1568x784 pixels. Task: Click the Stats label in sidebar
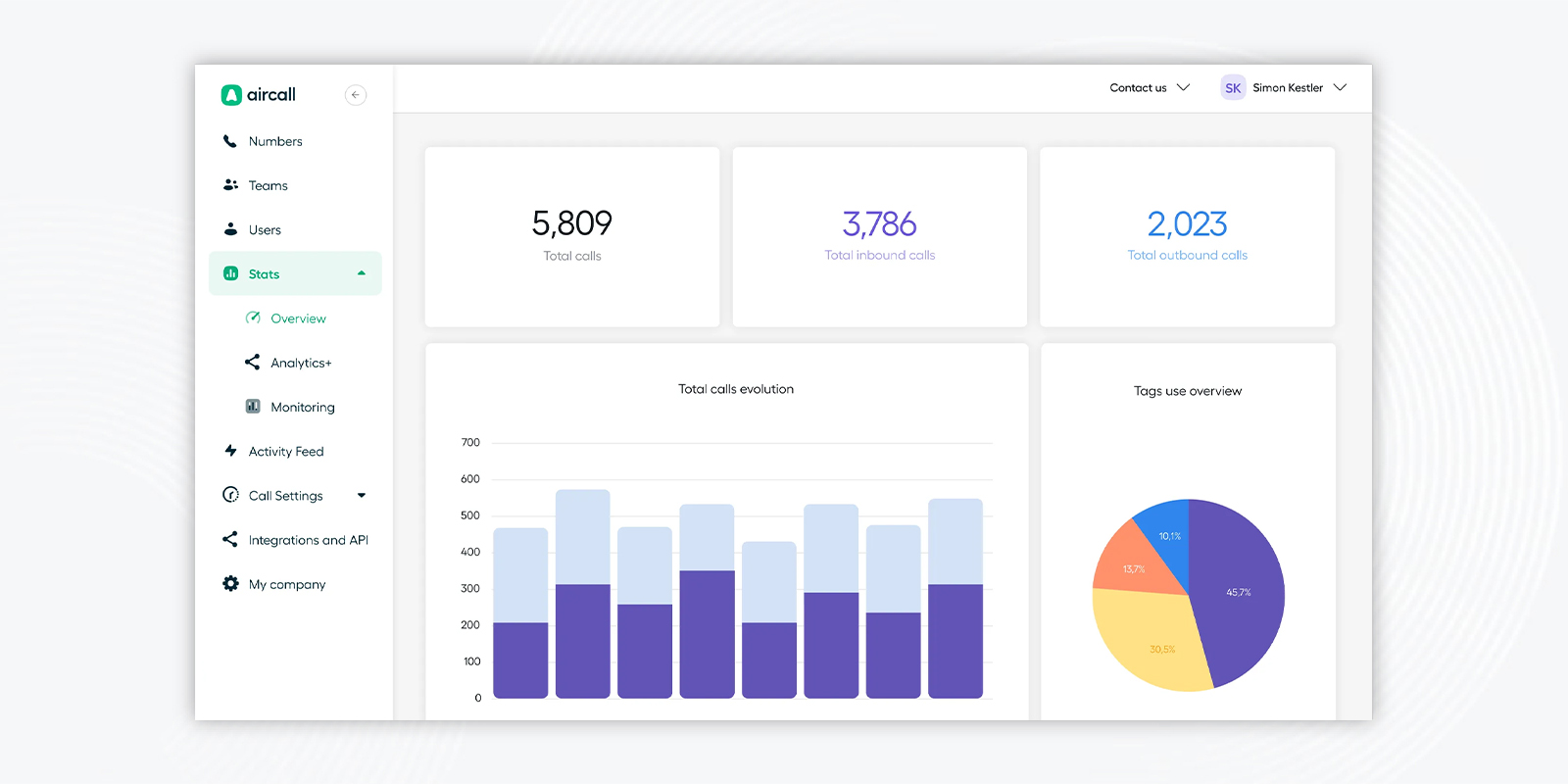click(x=264, y=274)
